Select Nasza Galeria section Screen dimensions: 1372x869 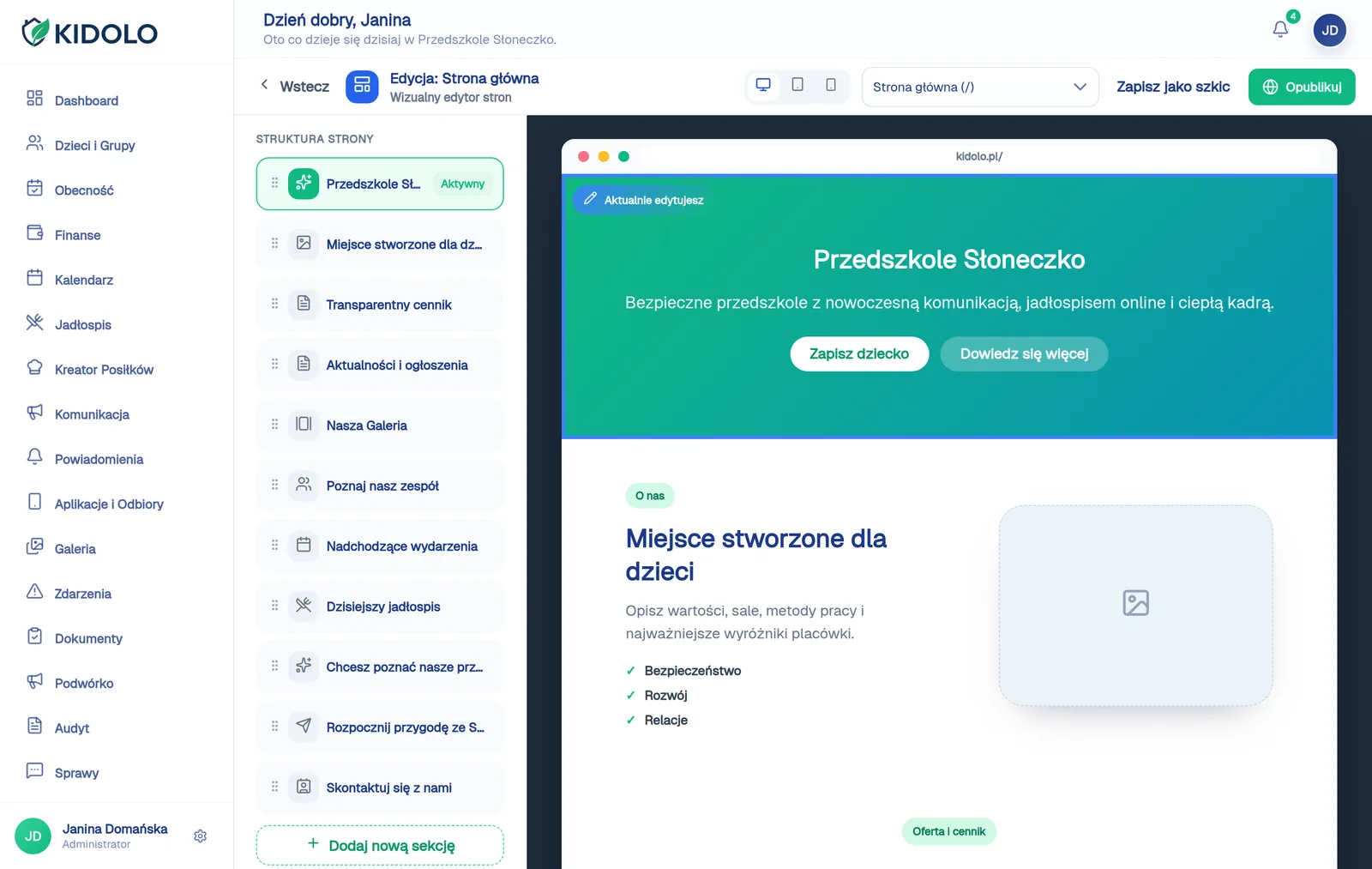coord(380,425)
